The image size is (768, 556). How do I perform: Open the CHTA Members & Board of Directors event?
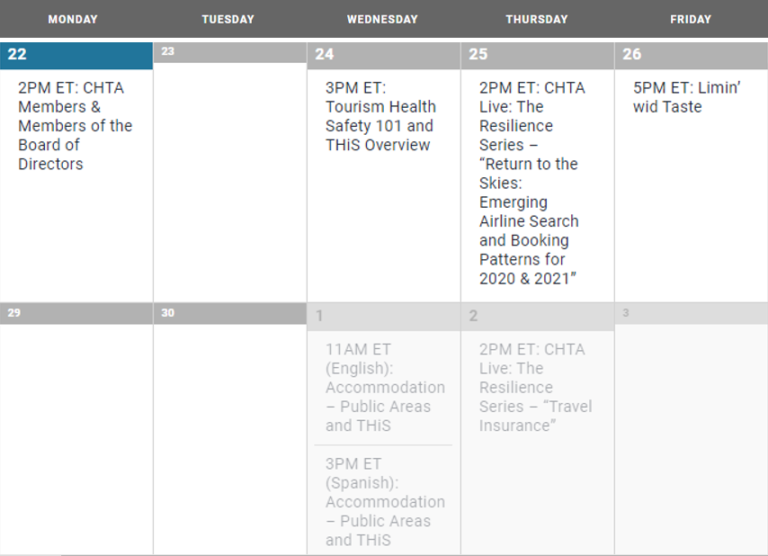(75, 126)
